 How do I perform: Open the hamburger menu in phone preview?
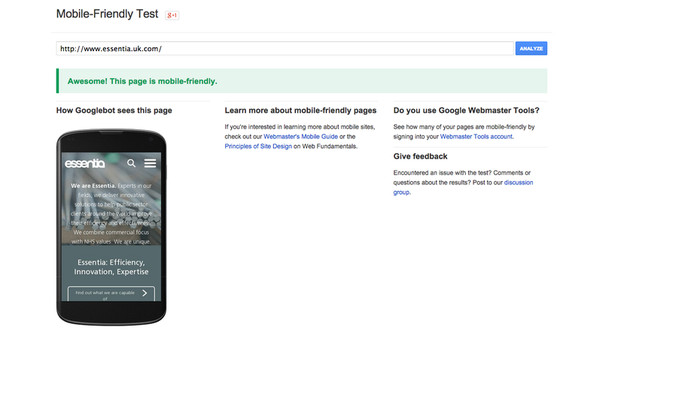pyautogui.click(x=150, y=163)
